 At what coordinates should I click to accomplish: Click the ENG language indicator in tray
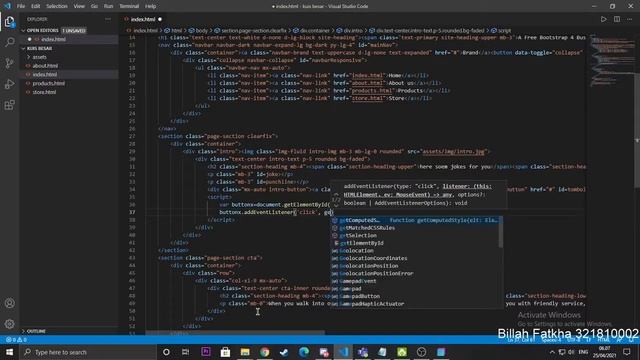pyautogui.click(x=583, y=352)
